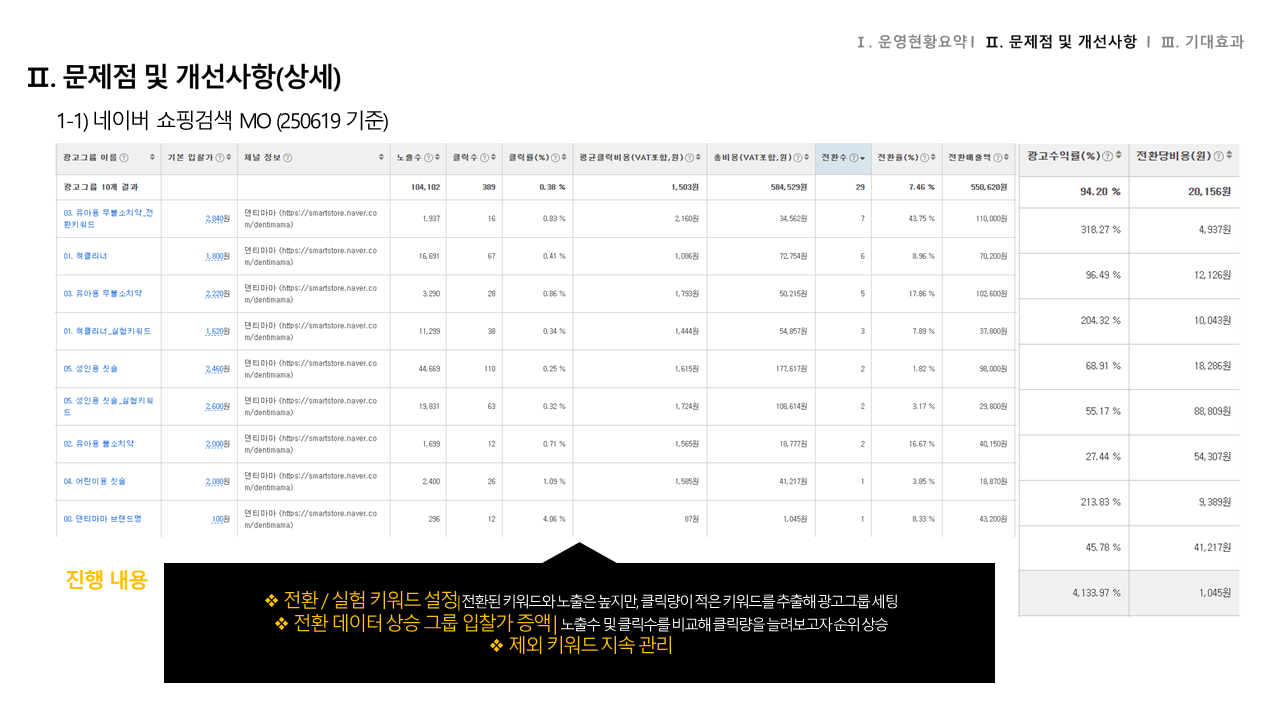1280x720 pixels.
Task: Open ad group 03. 유아용 무불소치약
Action: click(x=102, y=293)
